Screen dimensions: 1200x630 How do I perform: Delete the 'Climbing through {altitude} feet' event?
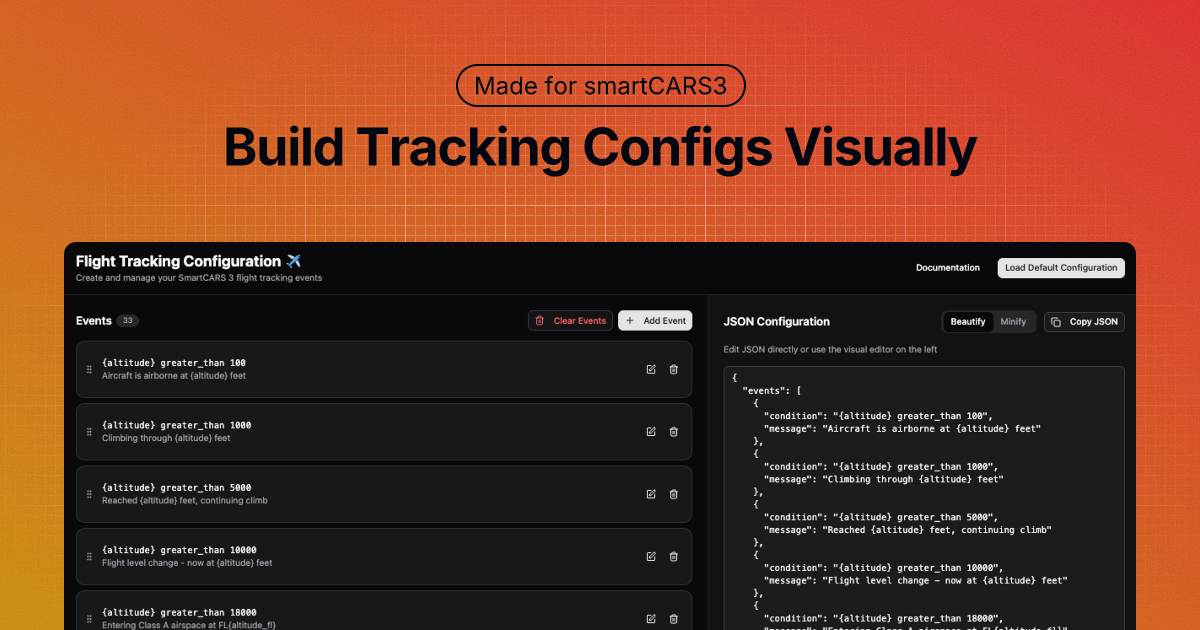click(674, 432)
